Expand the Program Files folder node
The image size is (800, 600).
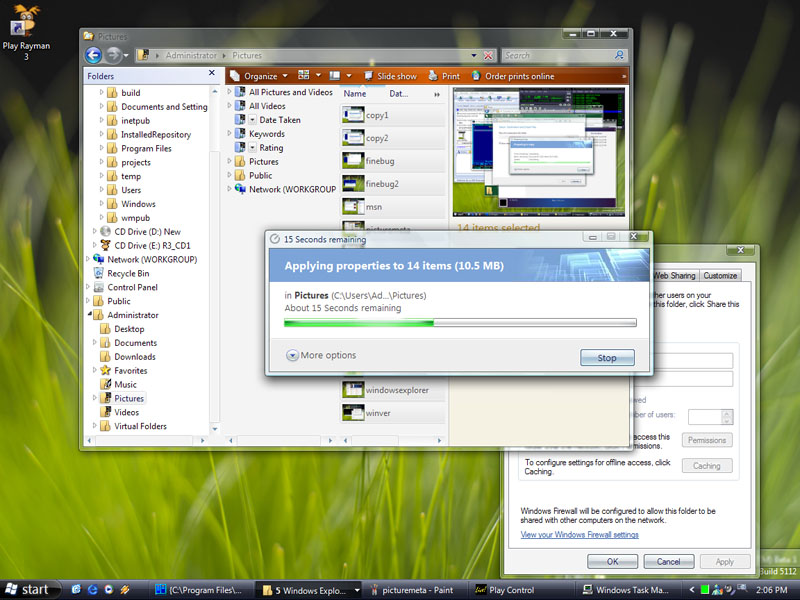(x=102, y=148)
